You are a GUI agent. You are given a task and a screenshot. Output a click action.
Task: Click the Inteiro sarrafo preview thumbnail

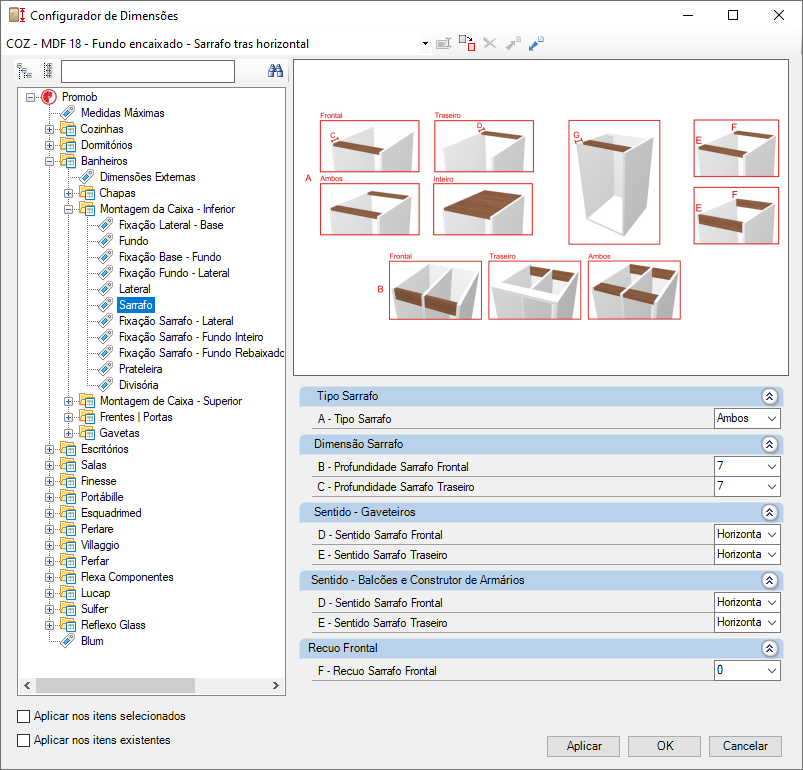[x=483, y=209]
